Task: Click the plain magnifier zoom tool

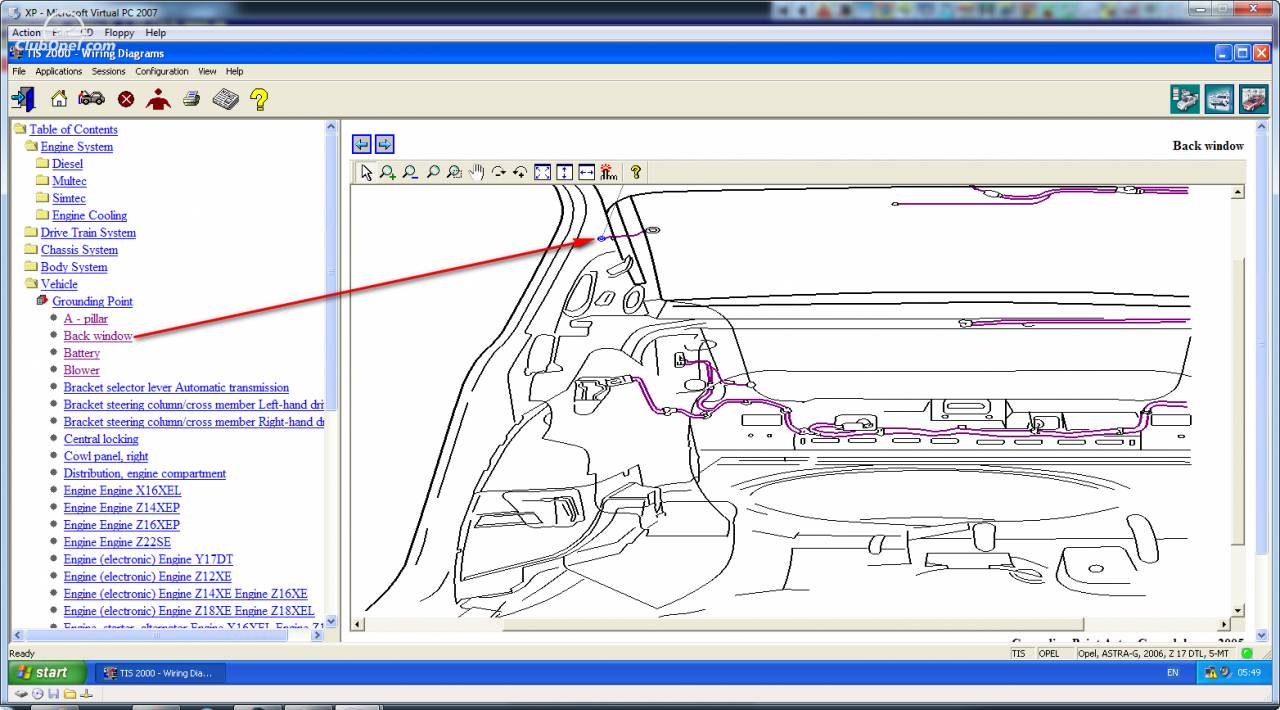Action: coord(432,172)
